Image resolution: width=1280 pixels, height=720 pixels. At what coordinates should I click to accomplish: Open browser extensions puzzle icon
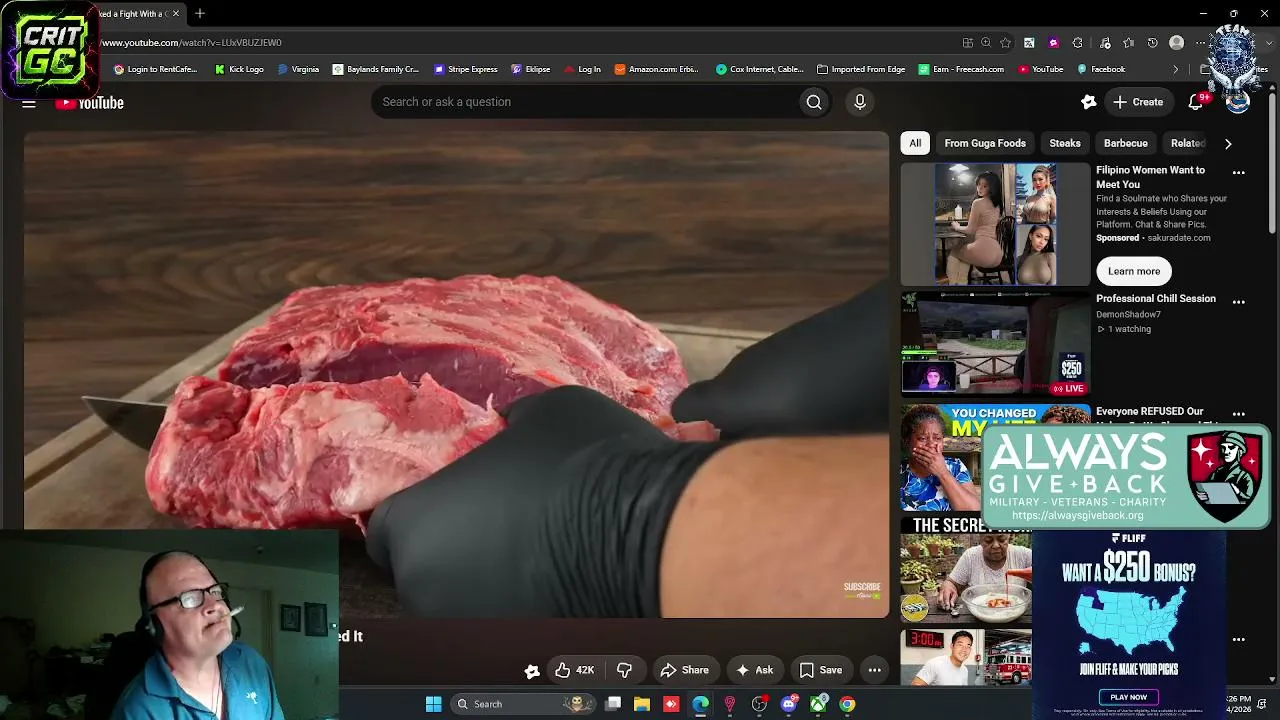coord(1077,43)
